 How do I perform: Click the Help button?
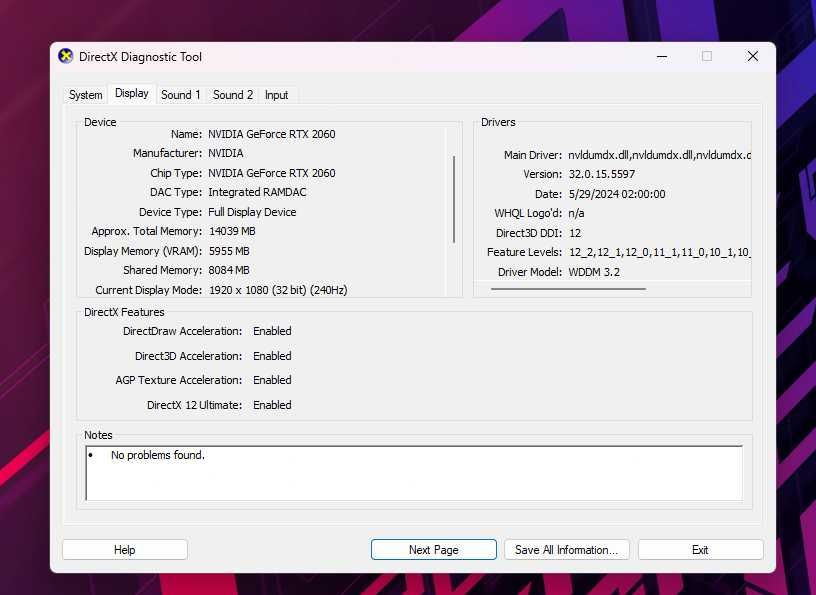tap(125, 550)
